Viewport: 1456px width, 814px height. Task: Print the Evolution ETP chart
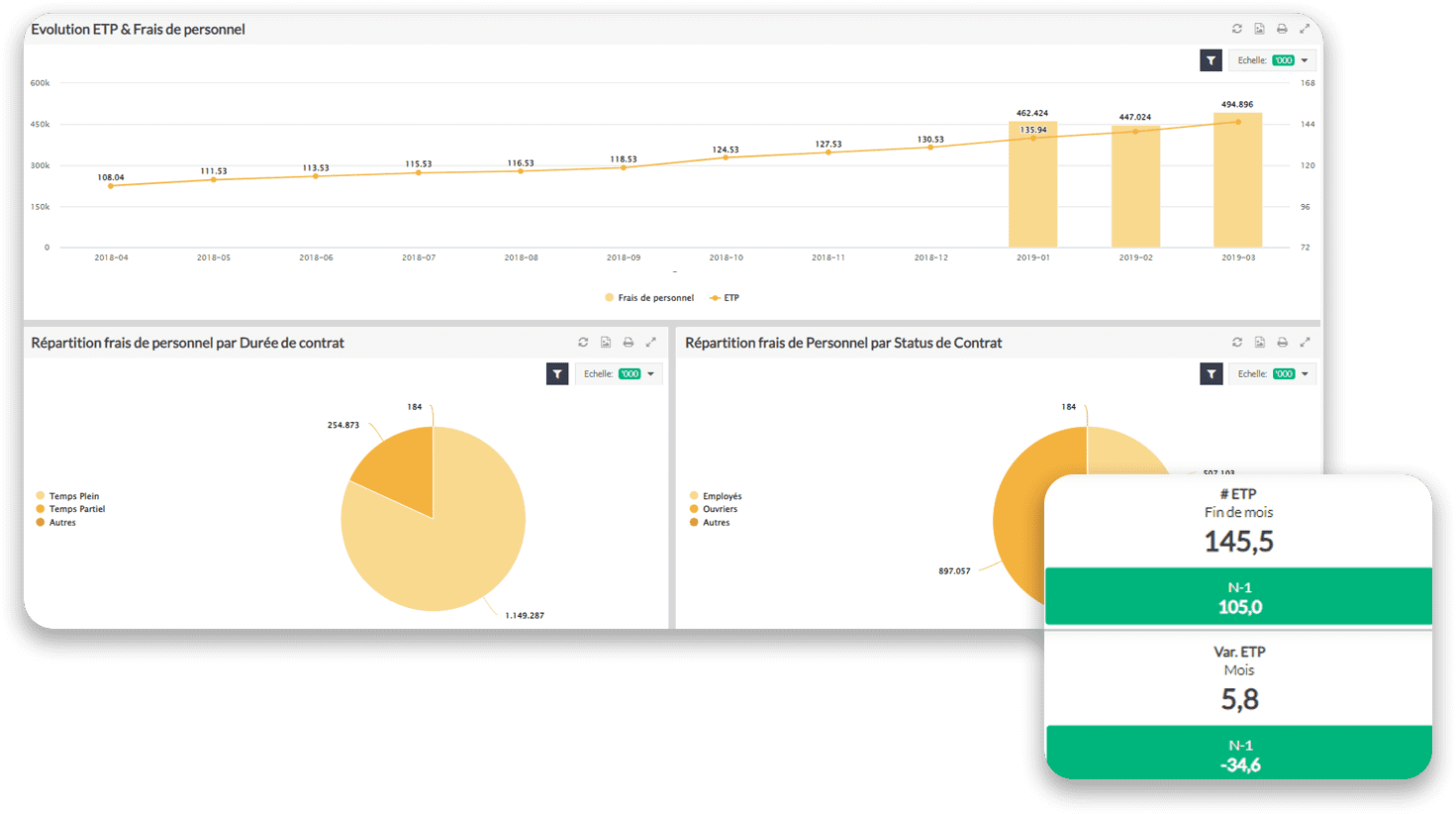[1281, 29]
